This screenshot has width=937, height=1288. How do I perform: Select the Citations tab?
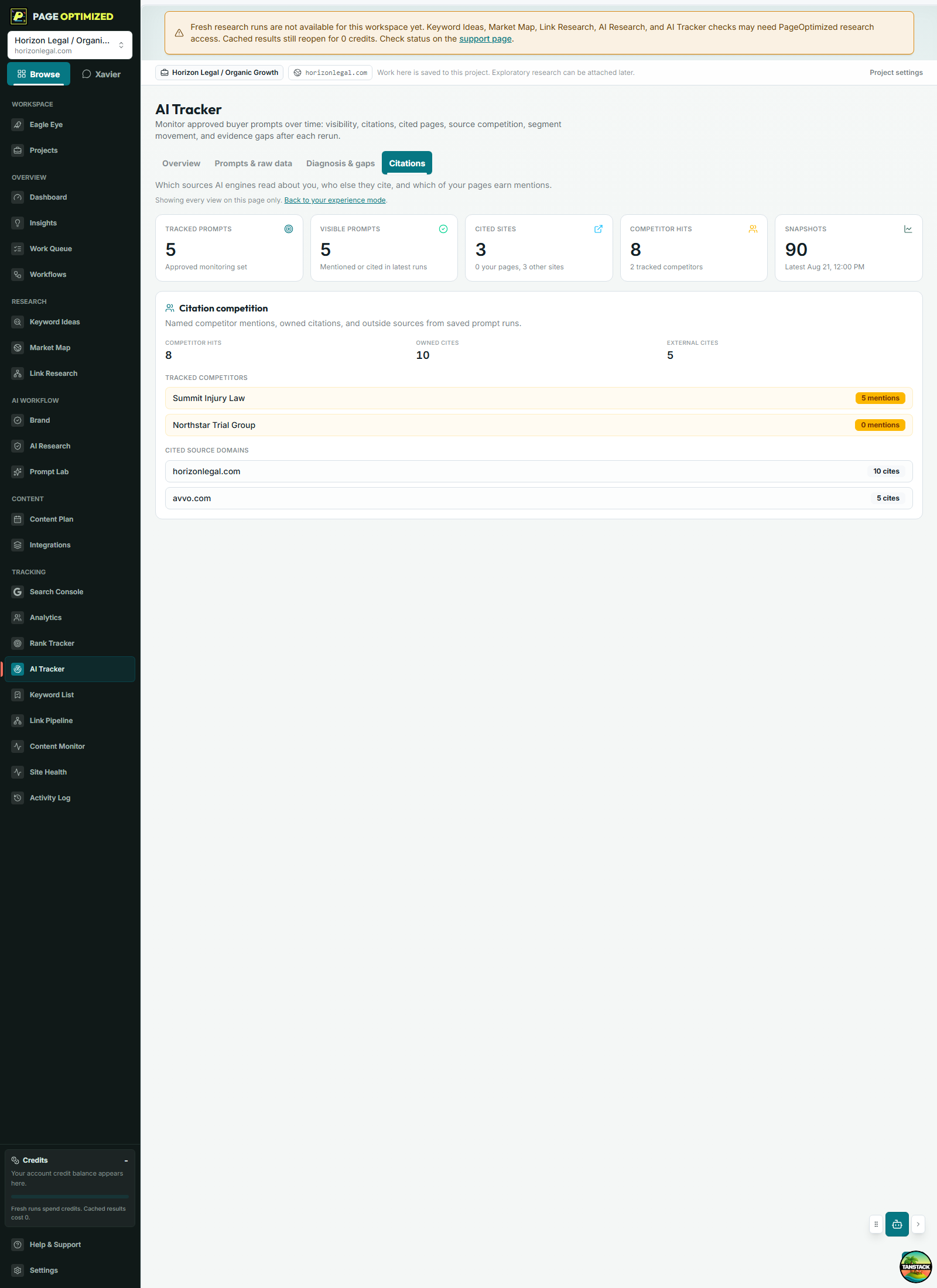tap(407, 163)
